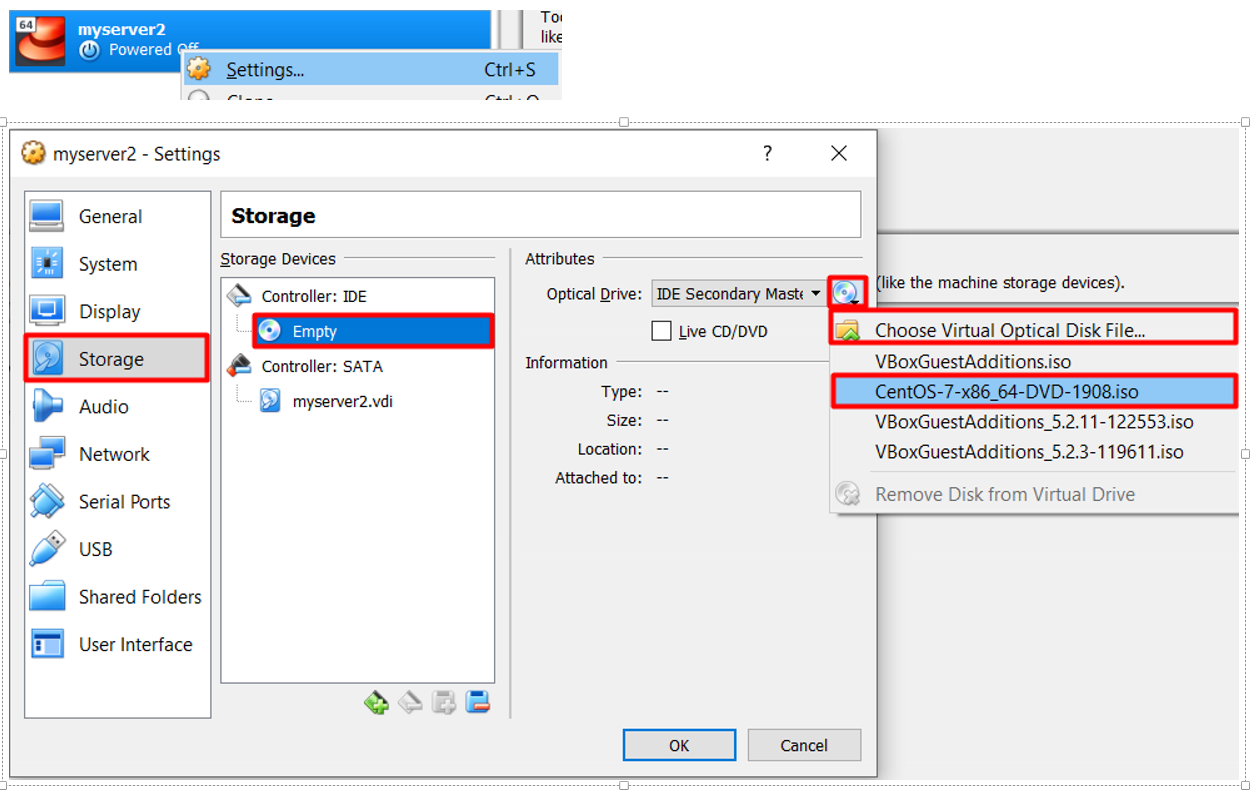The image size is (1253, 796).
Task: Open the Display settings category
Action: tap(118, 312)
